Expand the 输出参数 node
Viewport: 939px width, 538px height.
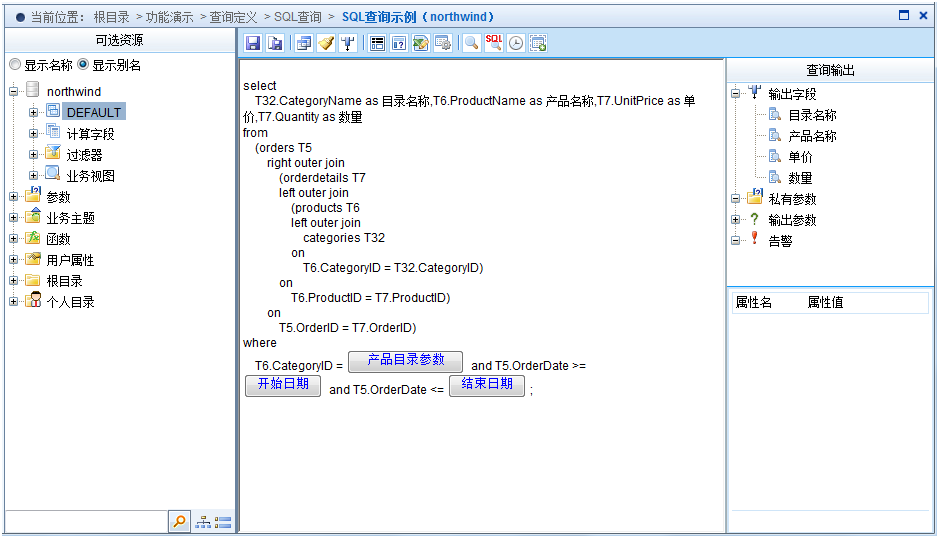click(x=735, y=220)
